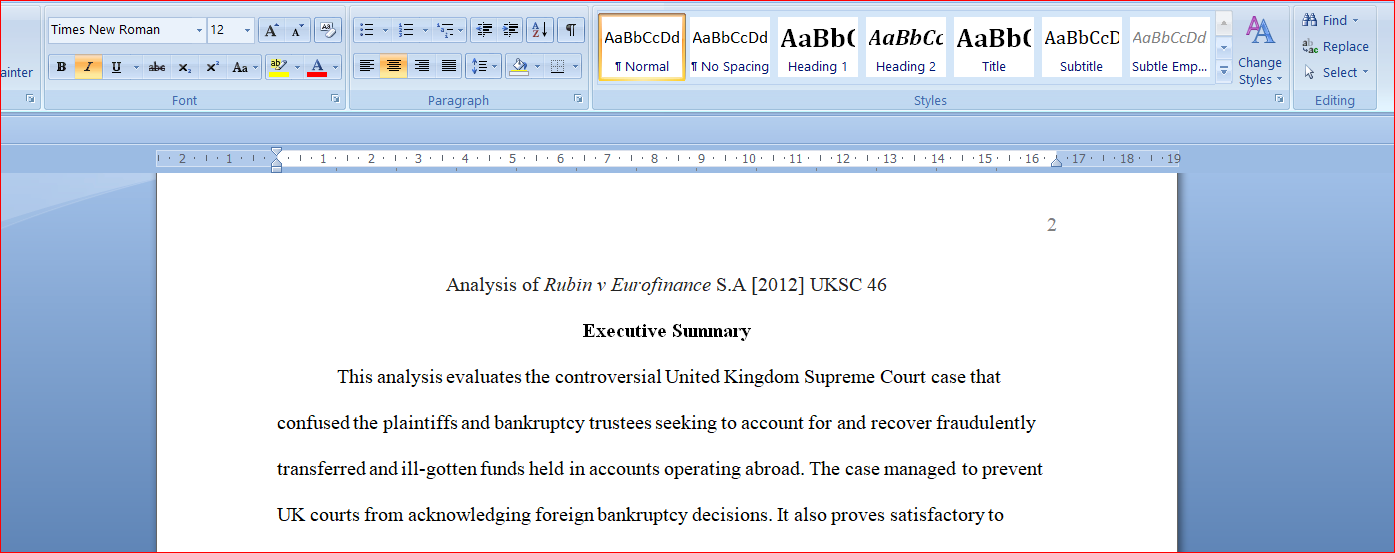This screenshot has height=553, width=1395.
Task: Click the Multilevel List icon
Action: (x=445, y=30)
